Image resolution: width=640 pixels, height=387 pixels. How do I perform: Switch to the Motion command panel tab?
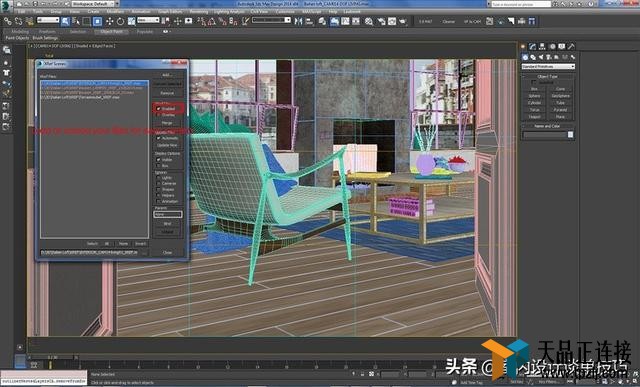pyautogui.click(x=552, y=47)
